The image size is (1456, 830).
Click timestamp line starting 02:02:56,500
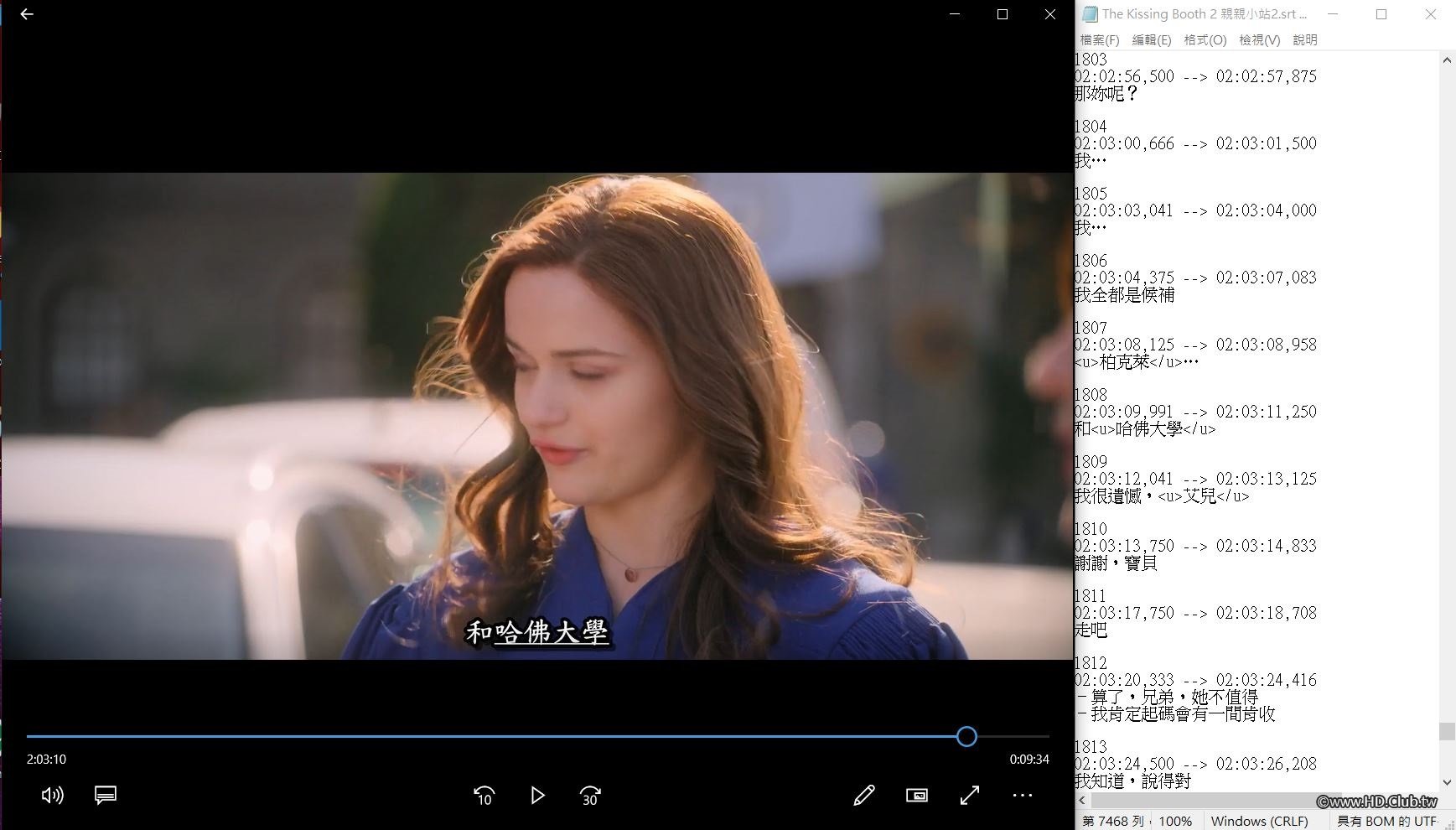tap(1195, 76)
